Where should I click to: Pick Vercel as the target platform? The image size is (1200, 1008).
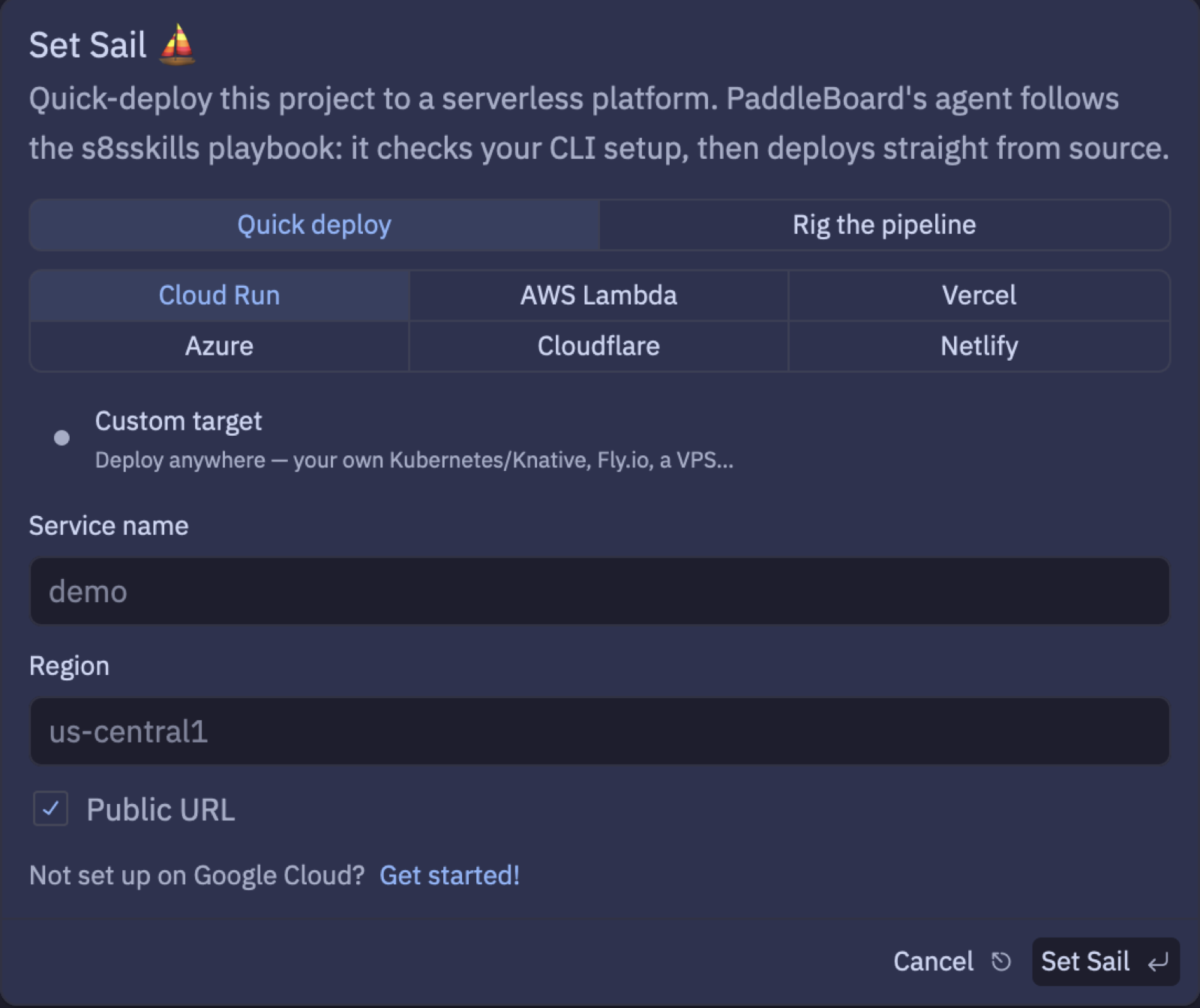pos(979,295)
